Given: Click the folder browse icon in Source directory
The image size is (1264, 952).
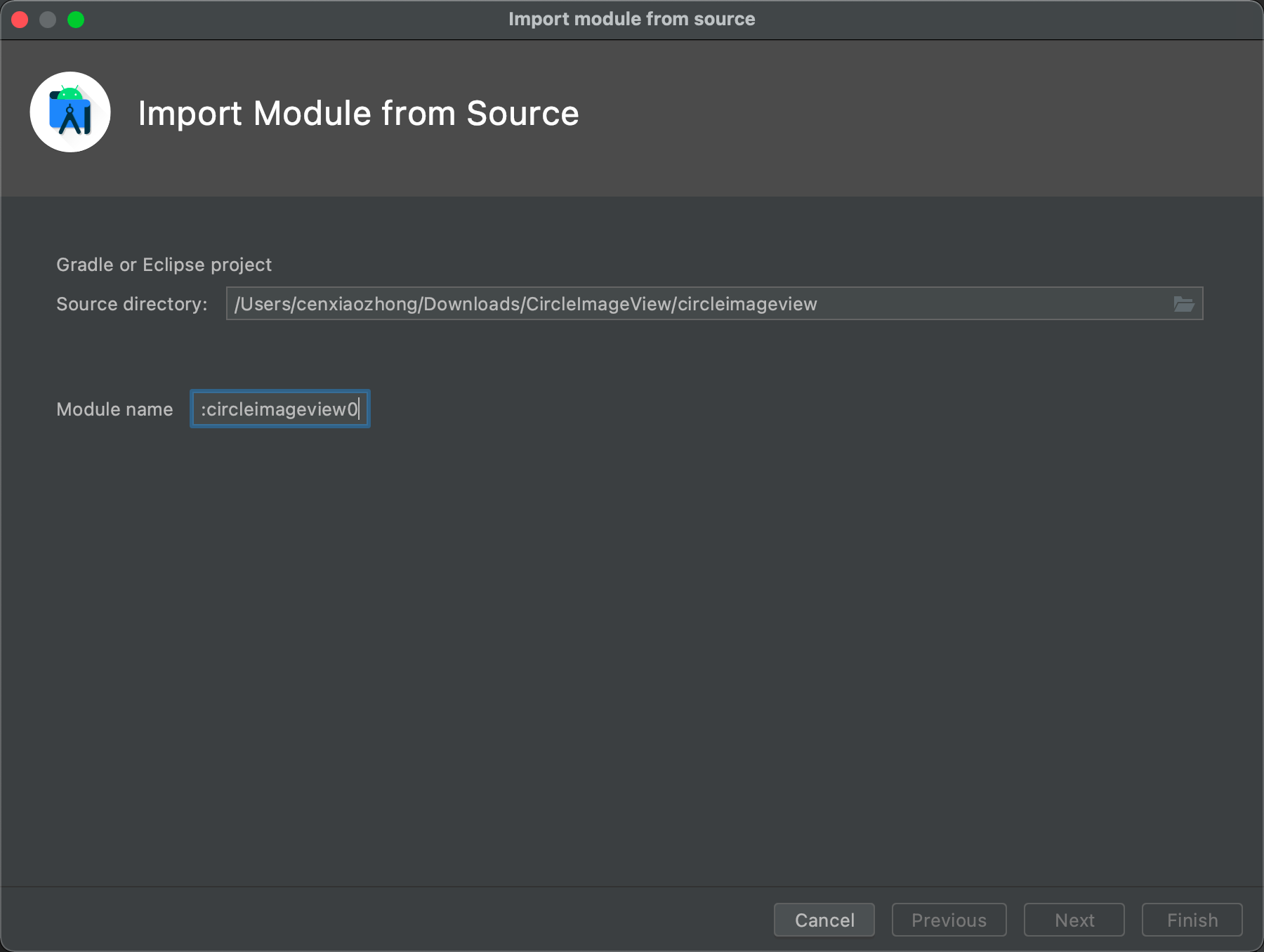Looking at the screenshot, I should 1184,304.
